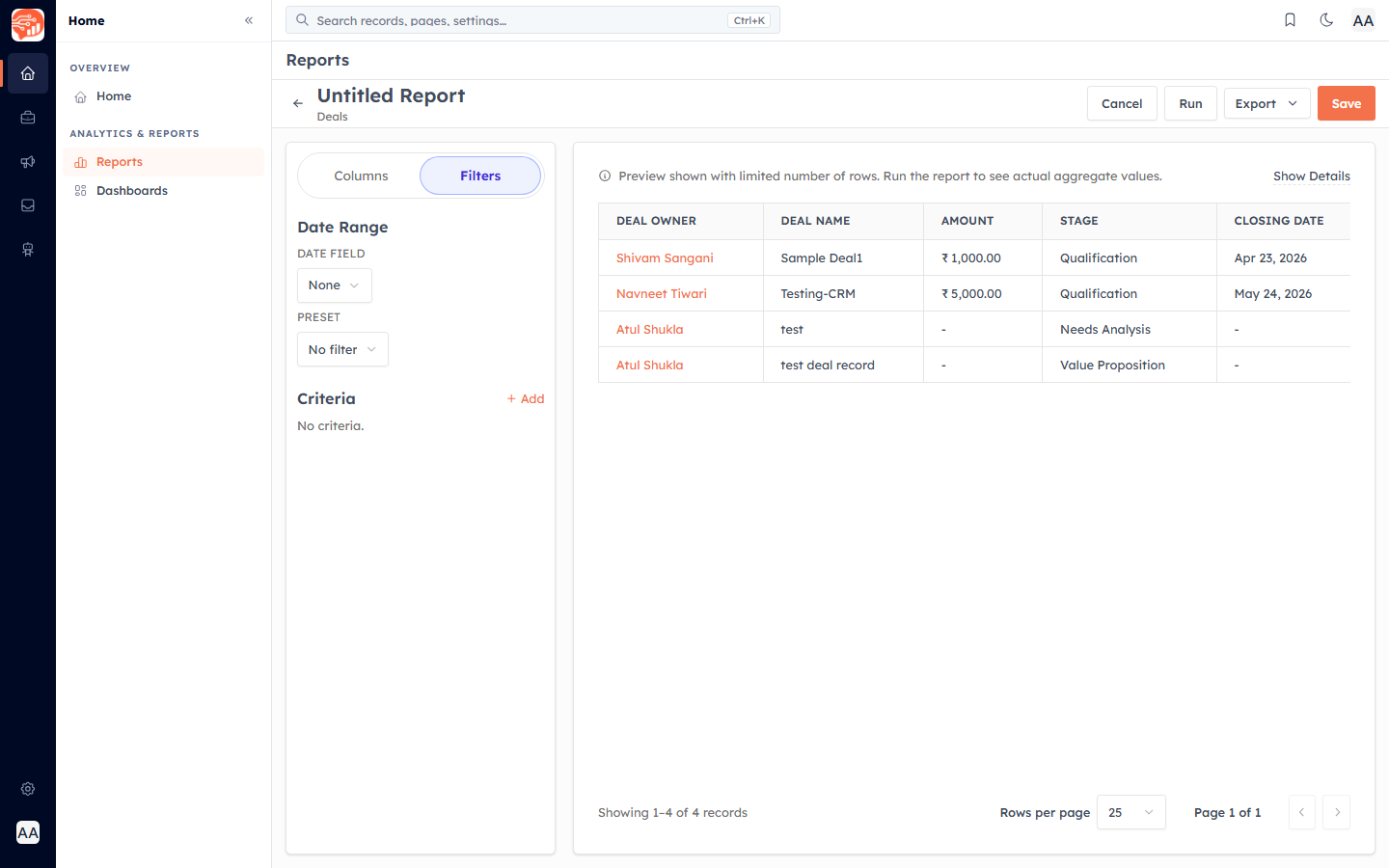Click the Untitled Report title
1389x868 pixels.
tap(391, 95)
